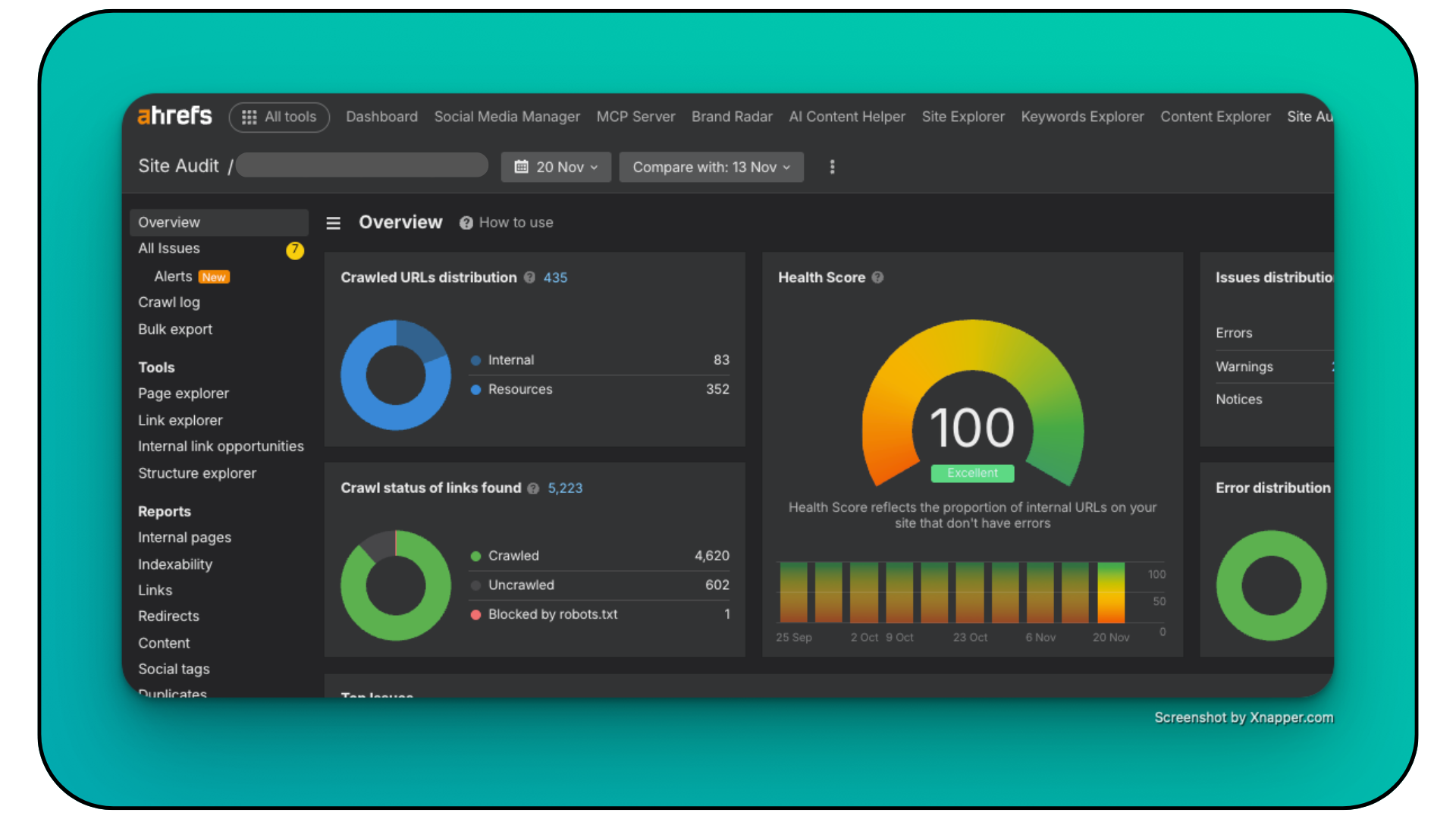Click the 20 Nov bar in health history chart
The height and width of the screenshot is (819, 1456).
pos(1110,593)
